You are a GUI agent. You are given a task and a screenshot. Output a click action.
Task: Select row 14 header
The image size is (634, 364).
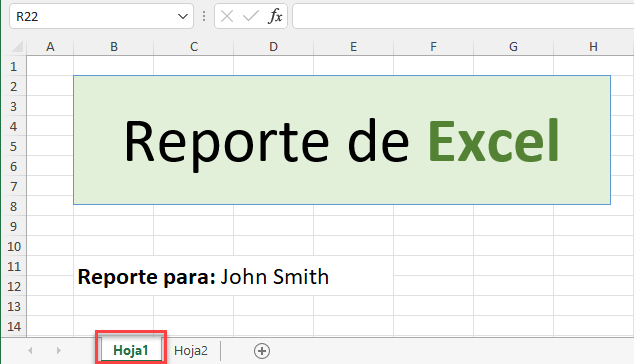click(14, 326)
